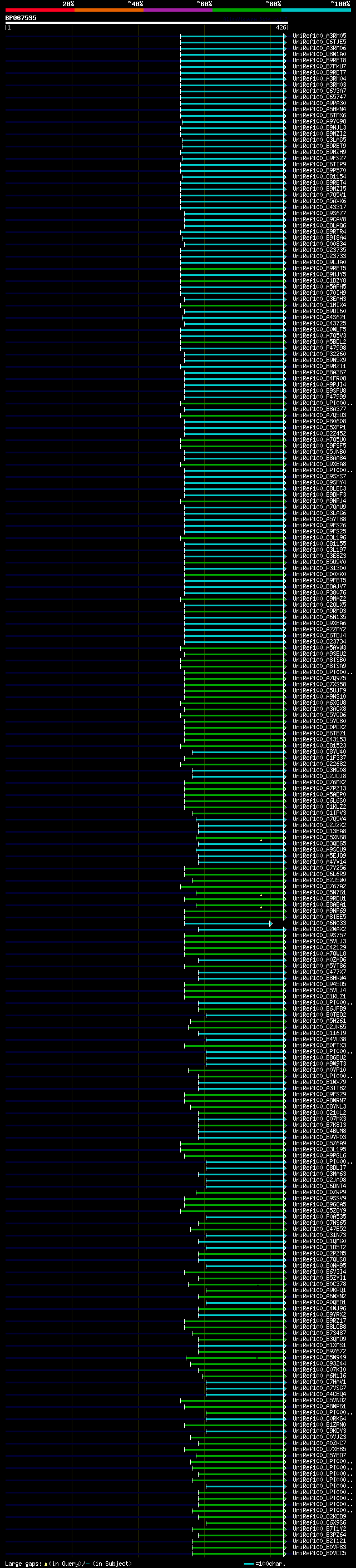Screen dimensions: 356x1568
Task: Click the yellow Large gaps legend triangle
Action: [46, 1563]
